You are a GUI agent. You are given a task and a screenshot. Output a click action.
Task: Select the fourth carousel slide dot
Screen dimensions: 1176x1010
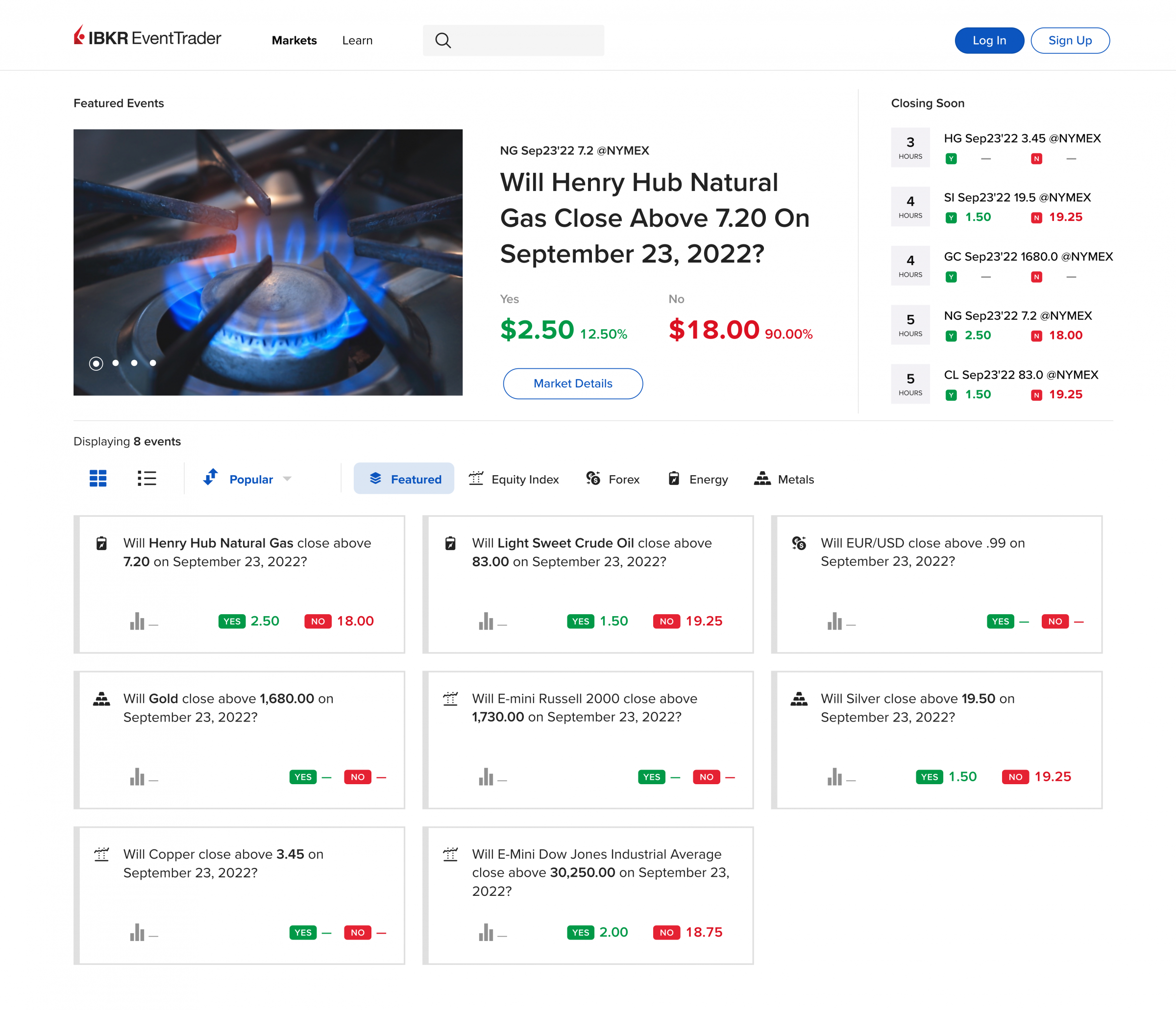153,363
